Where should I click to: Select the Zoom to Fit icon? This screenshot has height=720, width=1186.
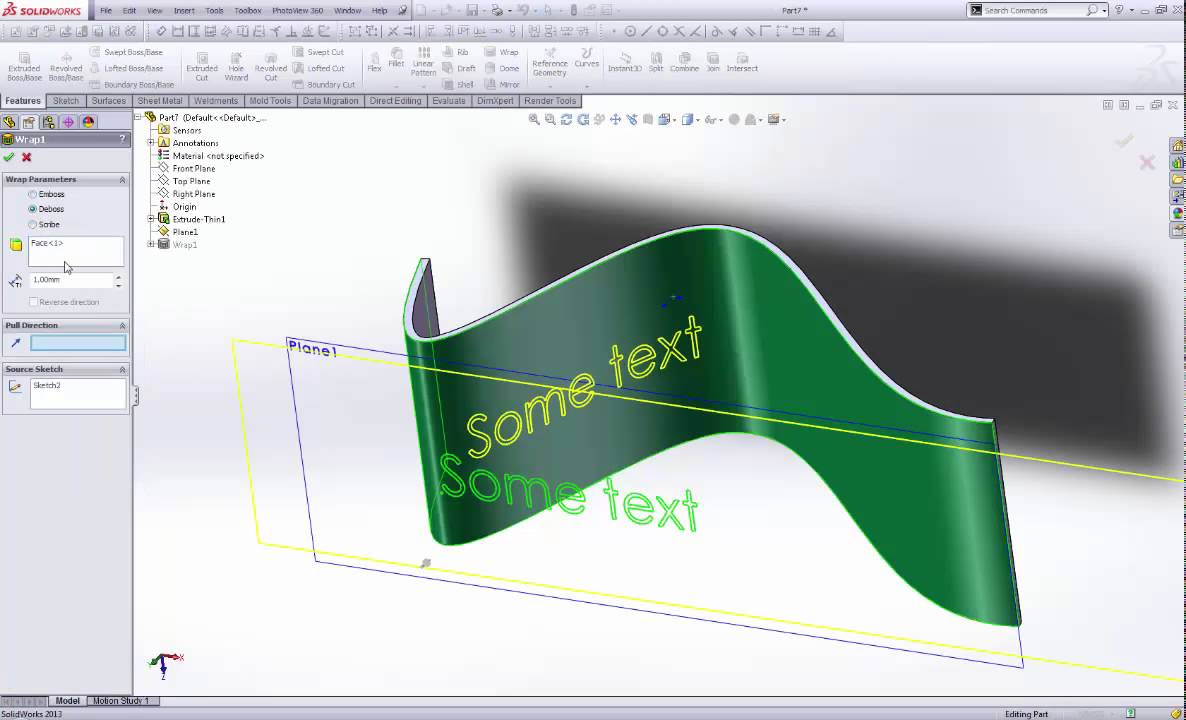pos(535,119)
